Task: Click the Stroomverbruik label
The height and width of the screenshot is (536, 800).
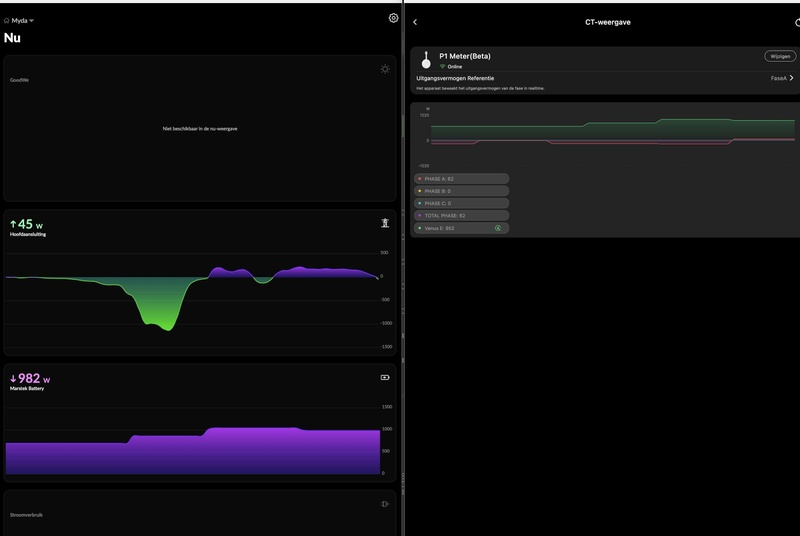Action: coord(27,515)
